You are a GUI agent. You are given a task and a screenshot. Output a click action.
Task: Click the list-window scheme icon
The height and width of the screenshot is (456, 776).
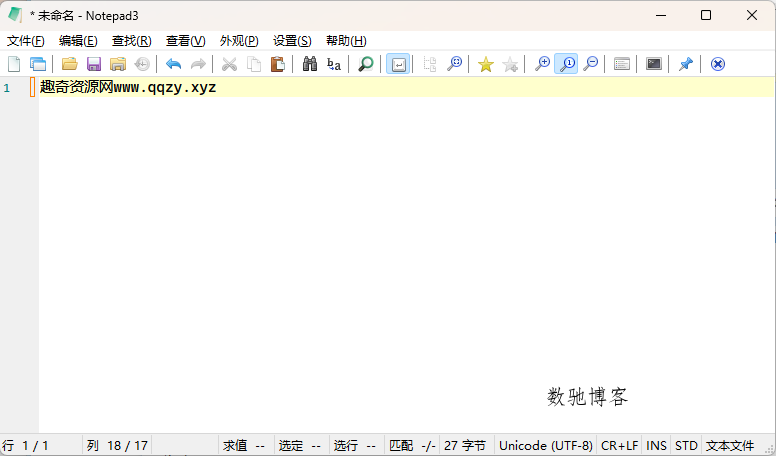pyautogui.click(x=622, y=64)
